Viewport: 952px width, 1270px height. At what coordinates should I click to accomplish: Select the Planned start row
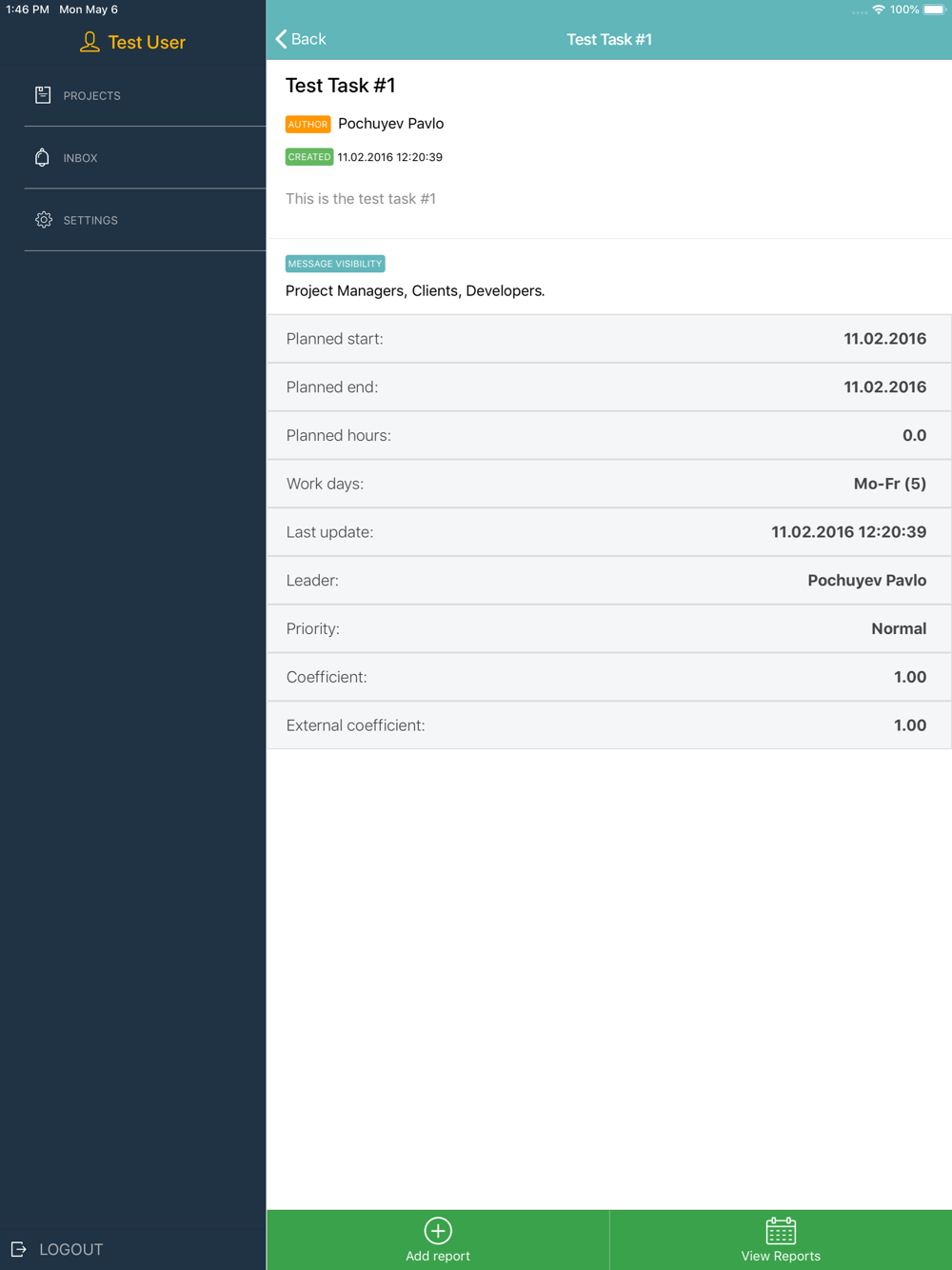tap(609, 339)
